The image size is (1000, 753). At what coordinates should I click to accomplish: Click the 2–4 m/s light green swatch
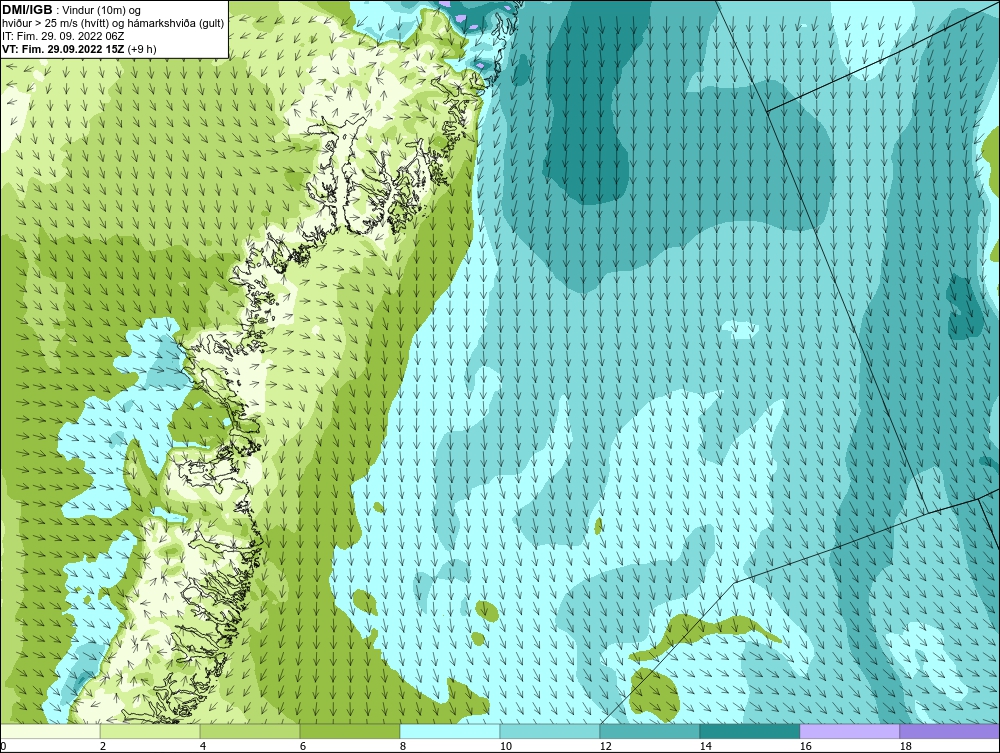tap(150, 731)
